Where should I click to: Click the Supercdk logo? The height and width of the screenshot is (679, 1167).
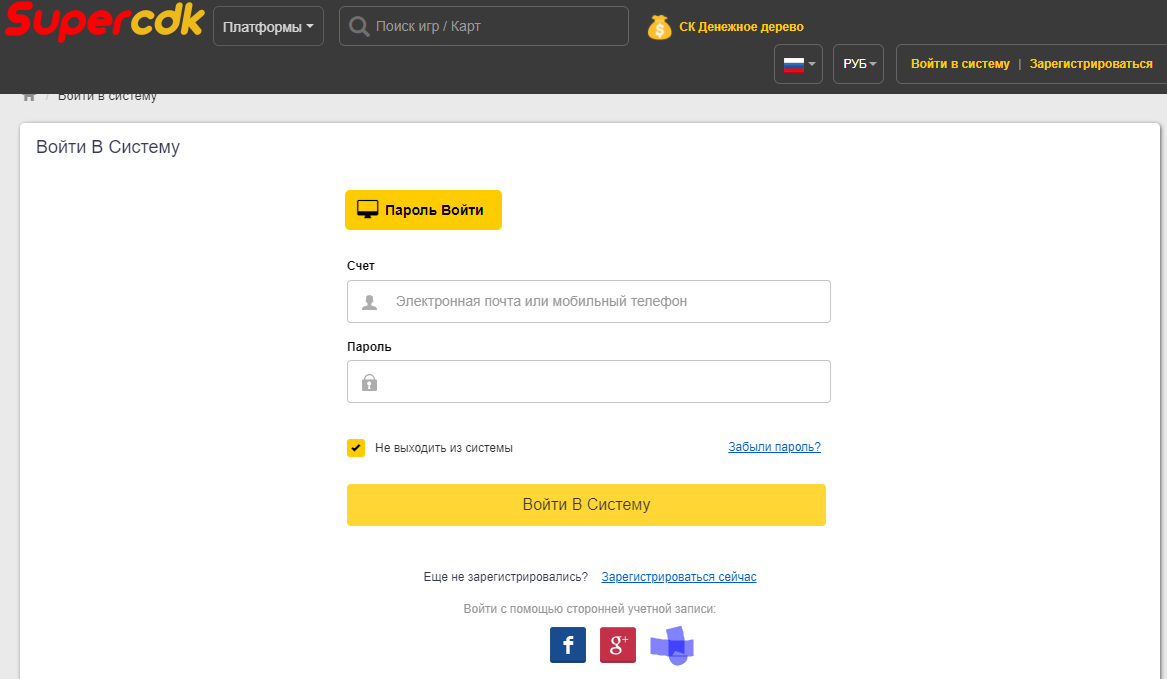[x=103, y=22]
